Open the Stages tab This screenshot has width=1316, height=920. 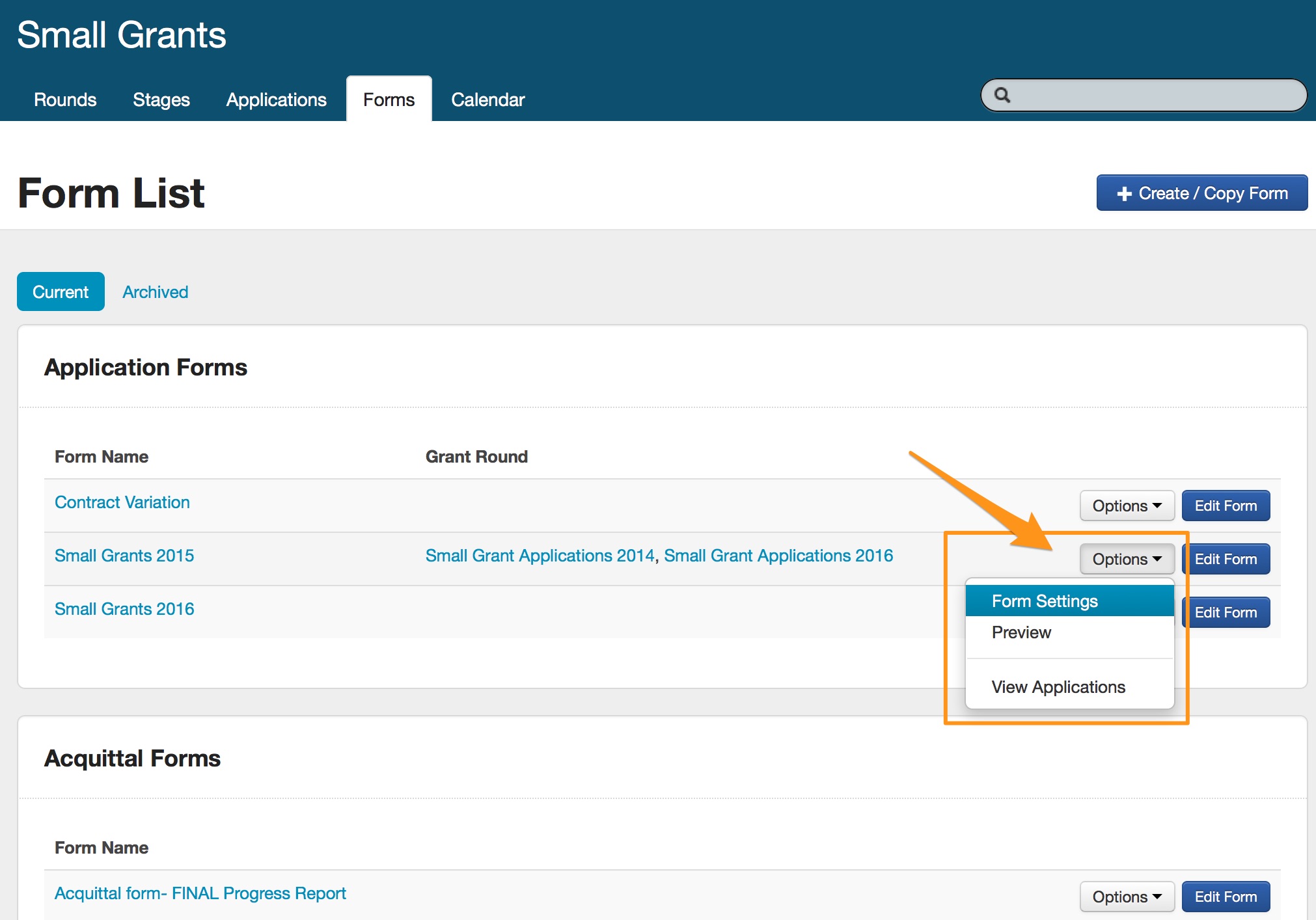point(161,100)
